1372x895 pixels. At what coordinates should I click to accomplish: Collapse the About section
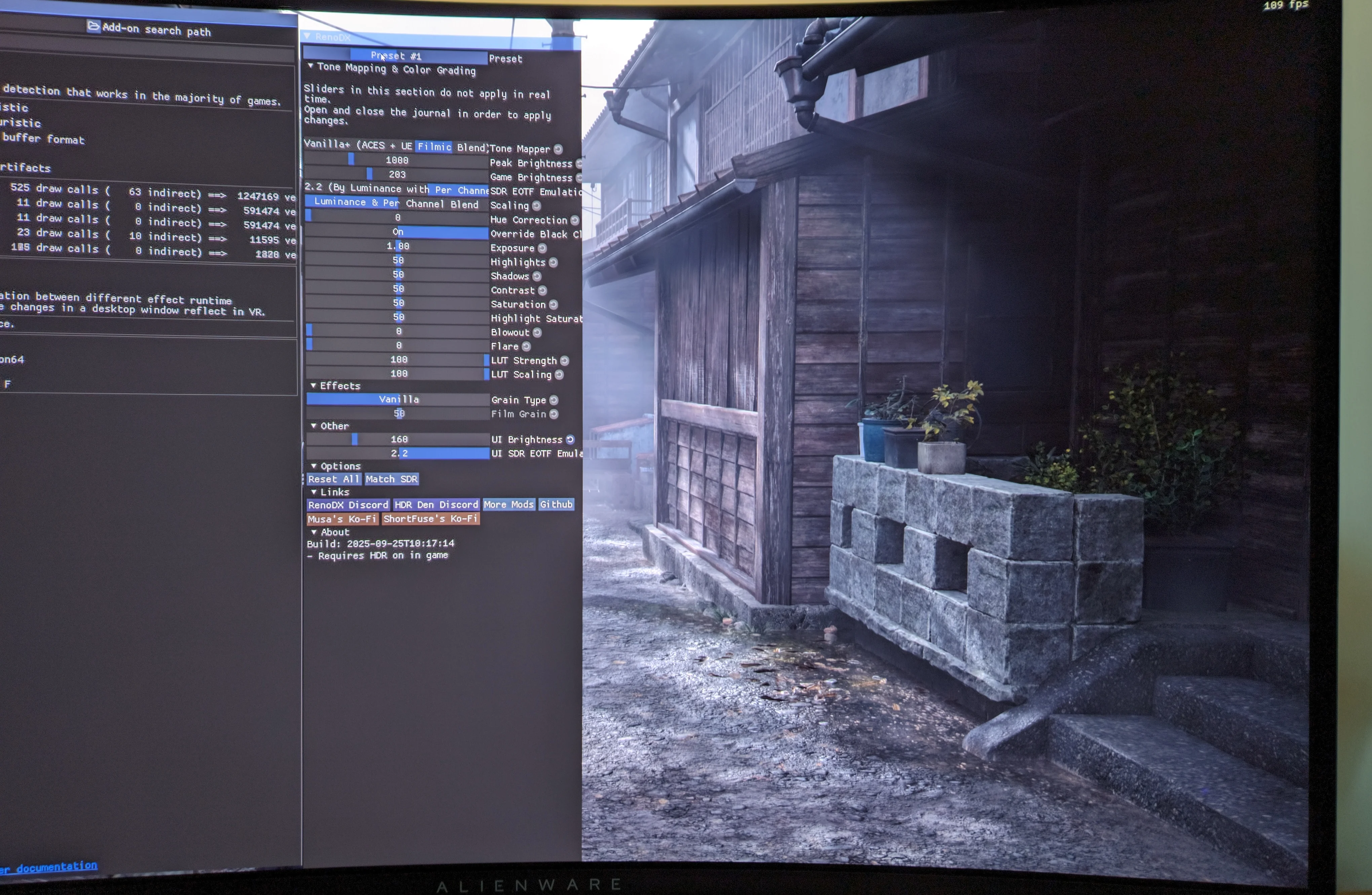coord(314,532)
